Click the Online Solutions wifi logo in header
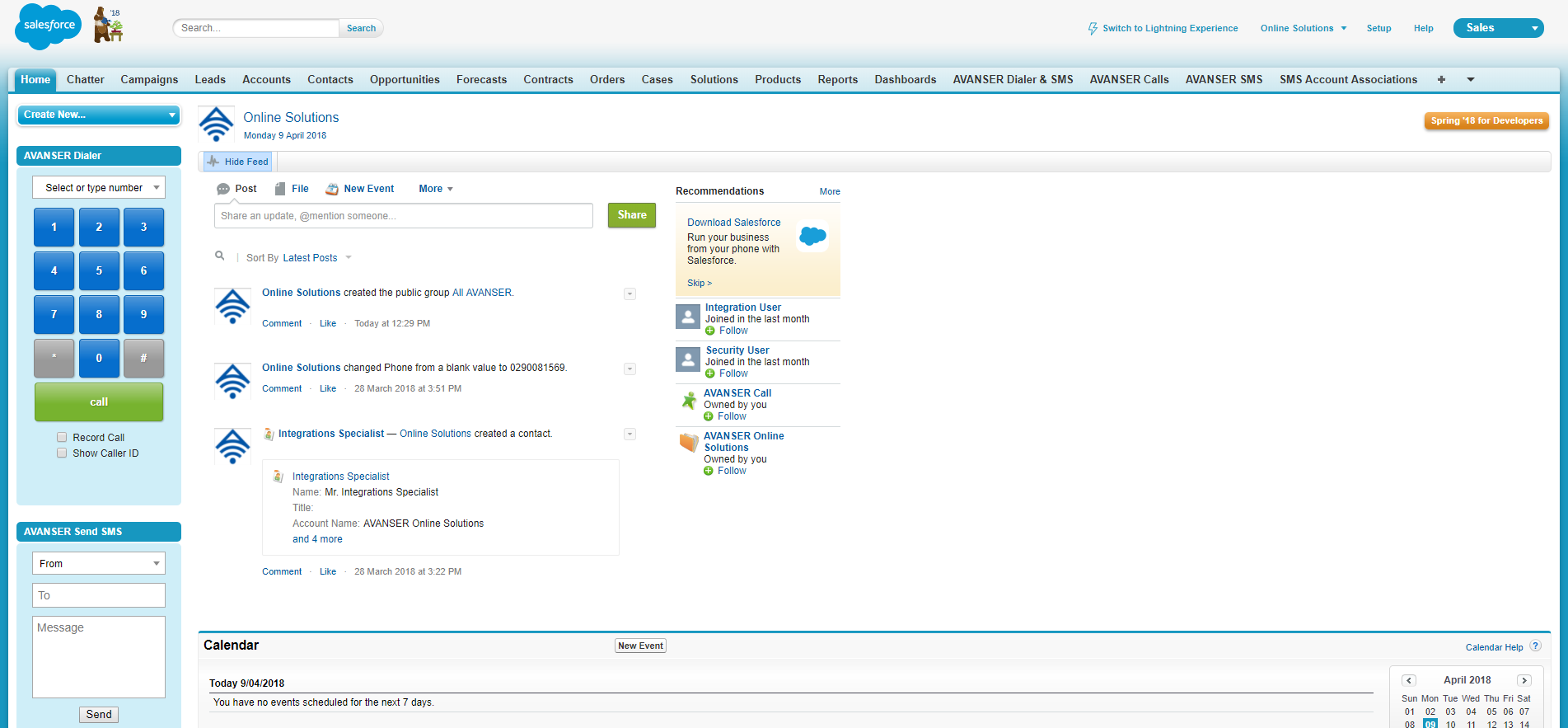The height and width of the screenshot is (728, 1568). pyautogui.click(x=217, y=124)
